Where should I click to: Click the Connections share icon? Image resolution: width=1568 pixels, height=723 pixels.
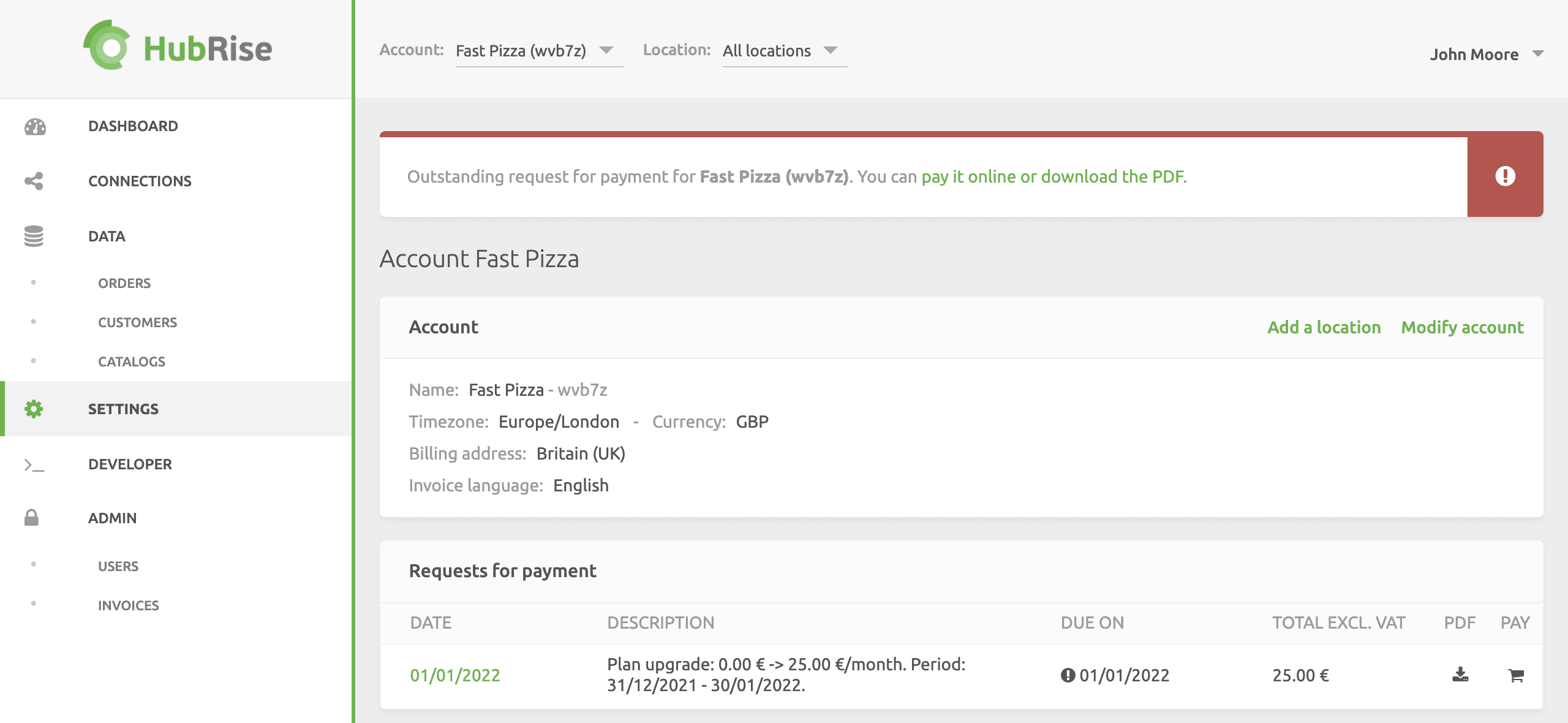(x=34, y=181)
